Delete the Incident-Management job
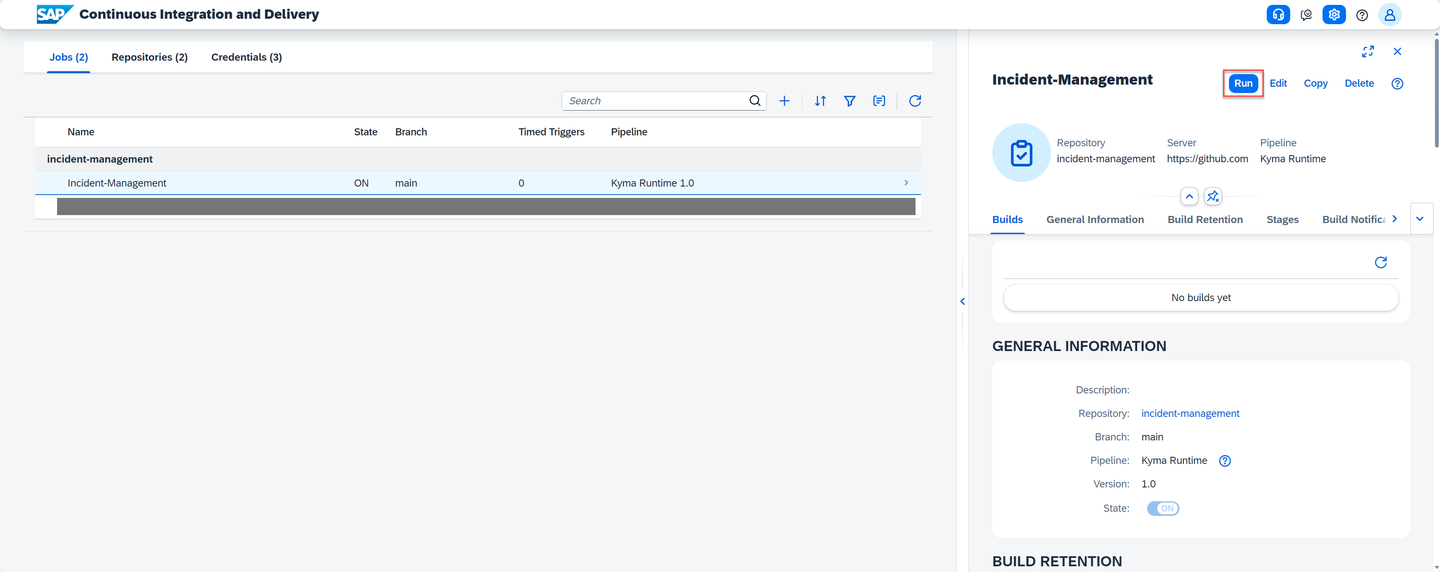Image resolution: width=1440 pixels, height=572 pixels. (1359, 84)
